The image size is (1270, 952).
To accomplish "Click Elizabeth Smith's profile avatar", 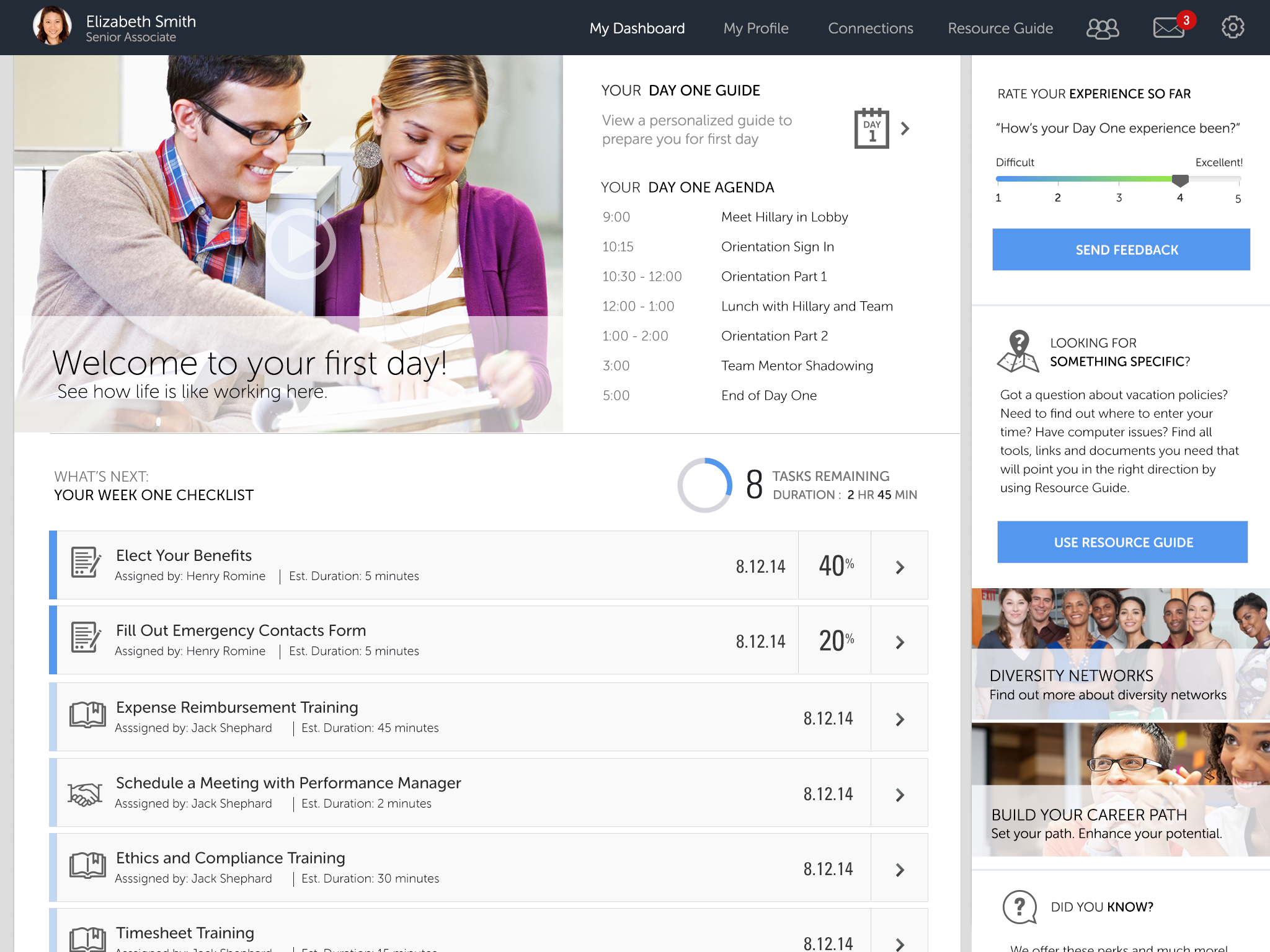I will tap(52, 26).
